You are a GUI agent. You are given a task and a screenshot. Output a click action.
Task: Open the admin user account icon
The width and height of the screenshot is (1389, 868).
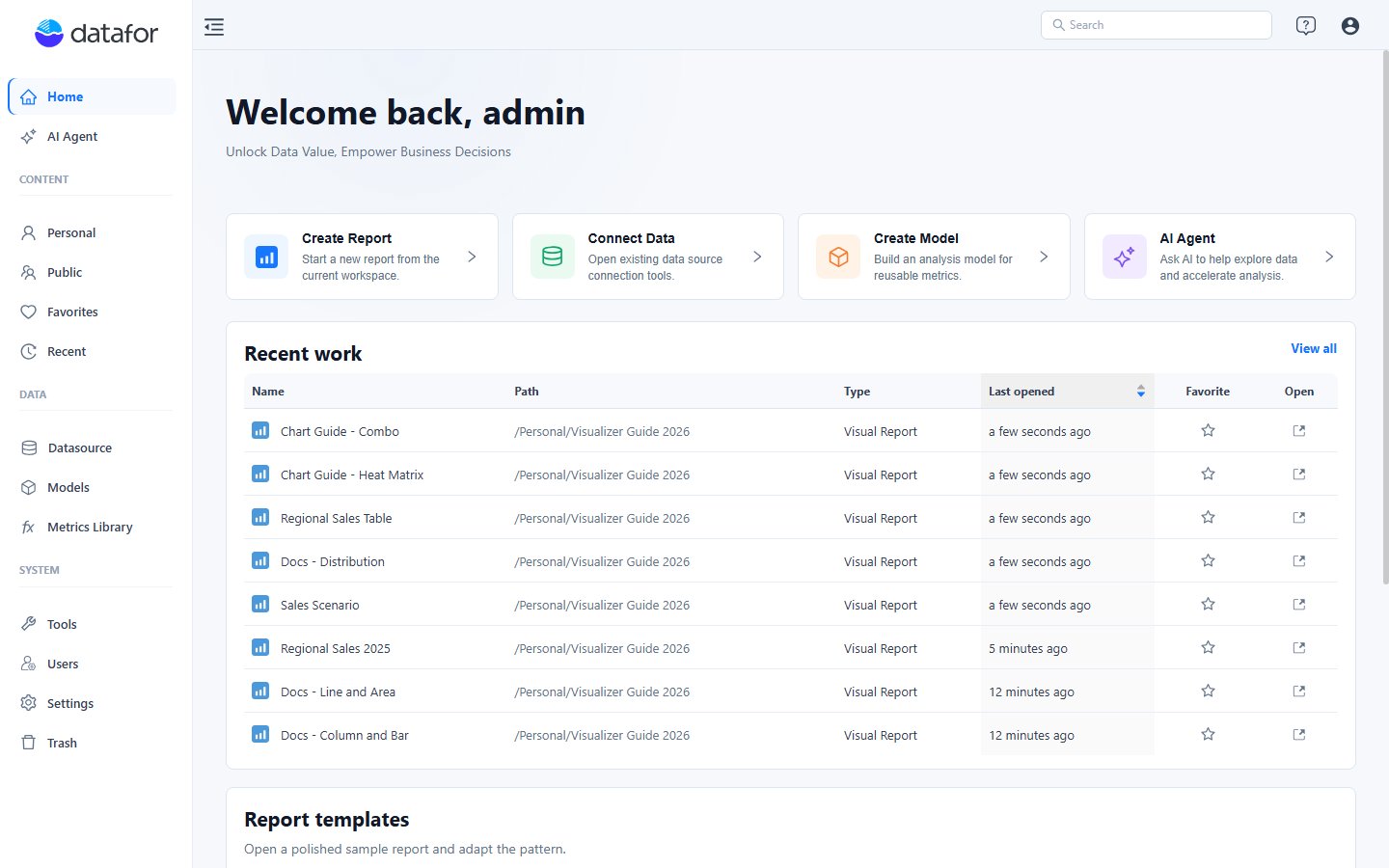coord(1350,26)
